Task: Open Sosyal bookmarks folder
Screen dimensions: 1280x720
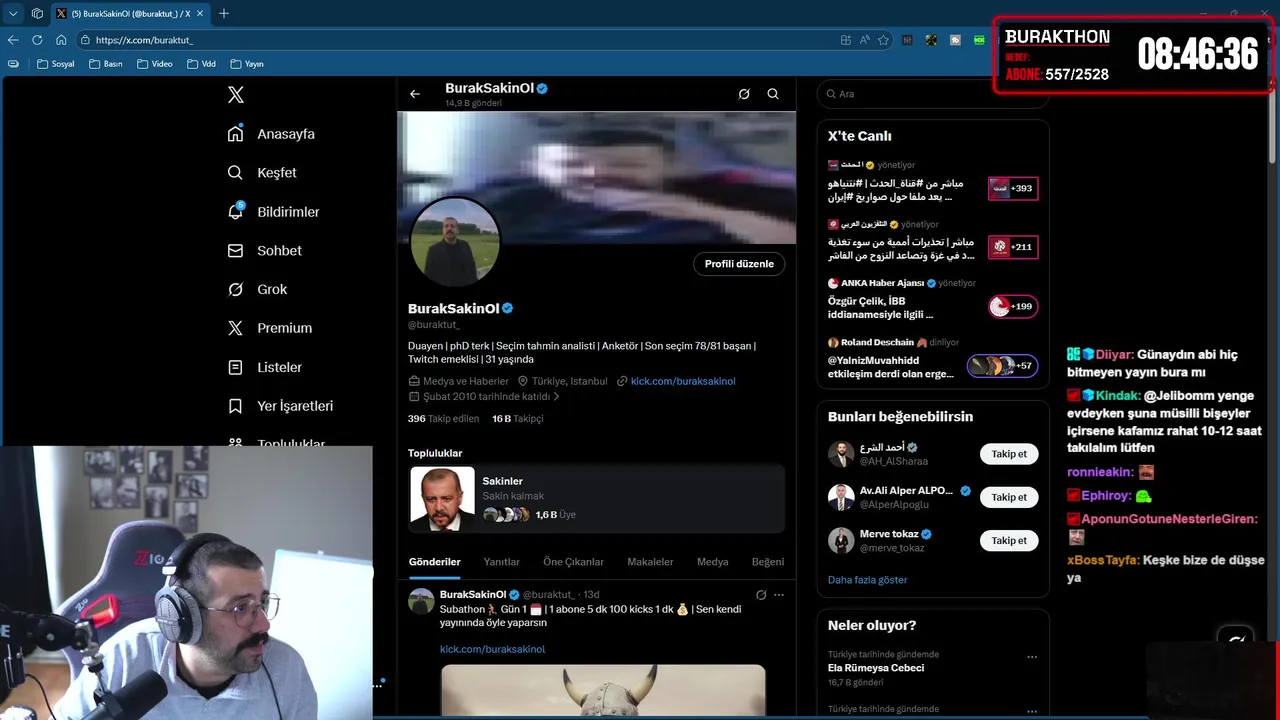Action: click(55, 64)
